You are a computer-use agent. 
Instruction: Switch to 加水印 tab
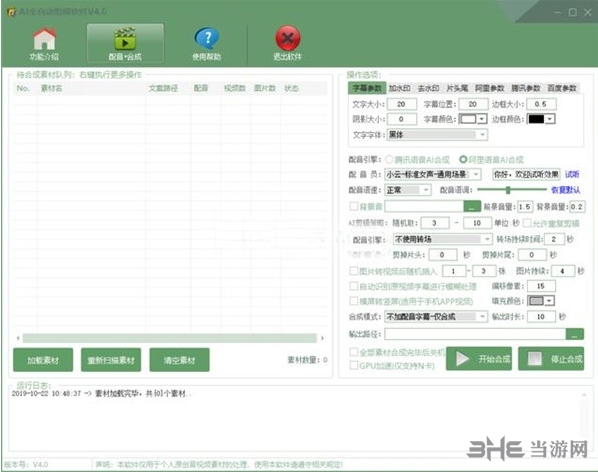(400, 88)
